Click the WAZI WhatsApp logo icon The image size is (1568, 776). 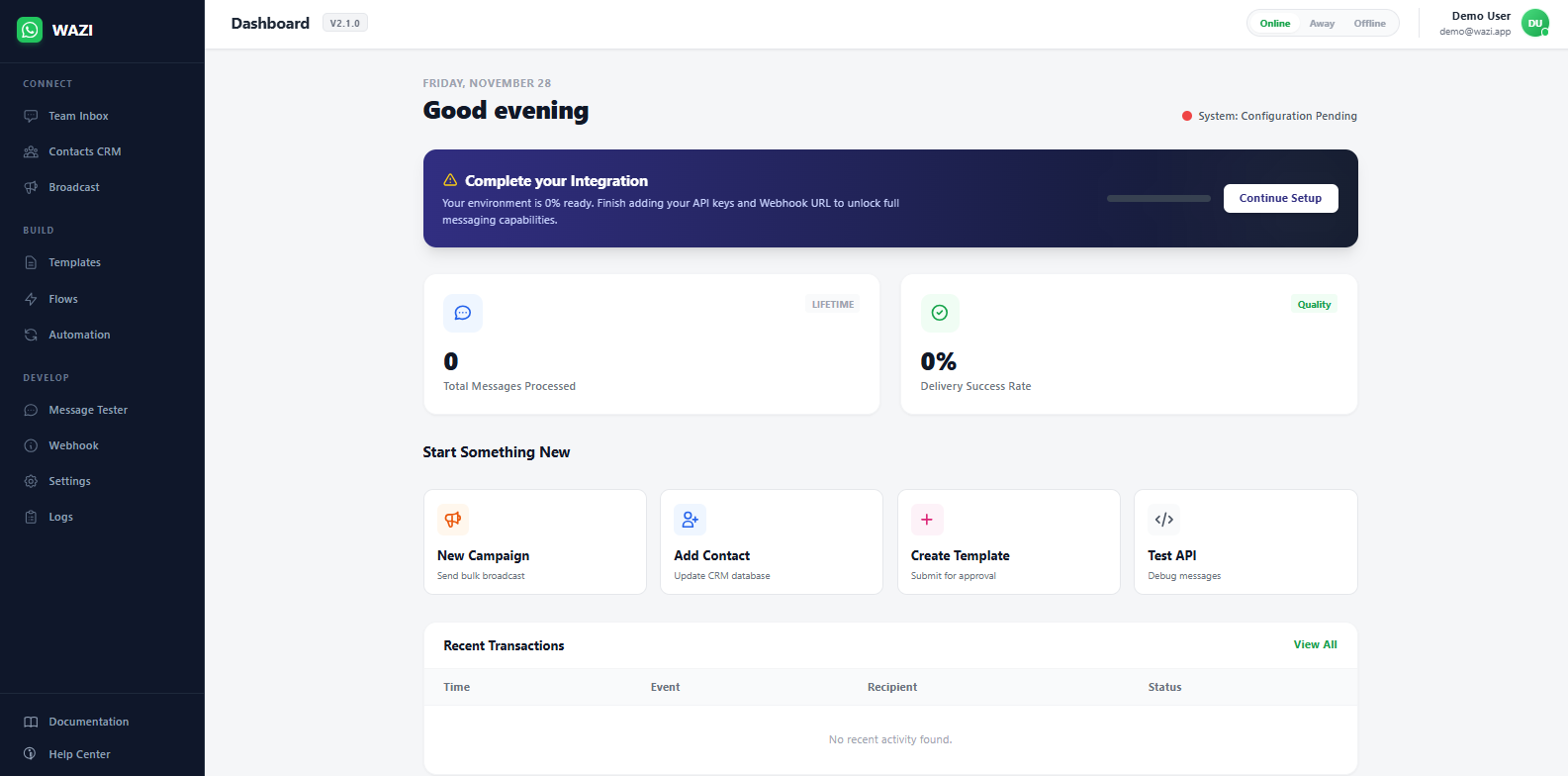tap(31, 30)
